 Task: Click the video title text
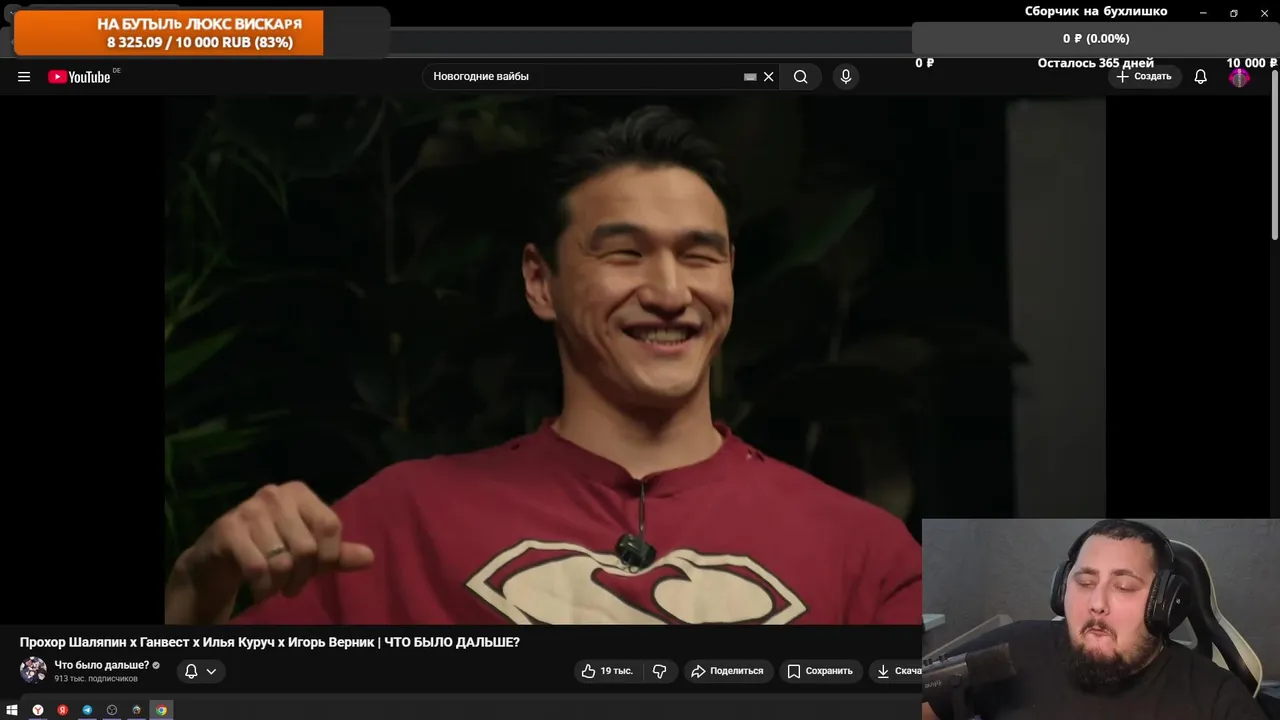coord(270,642)
